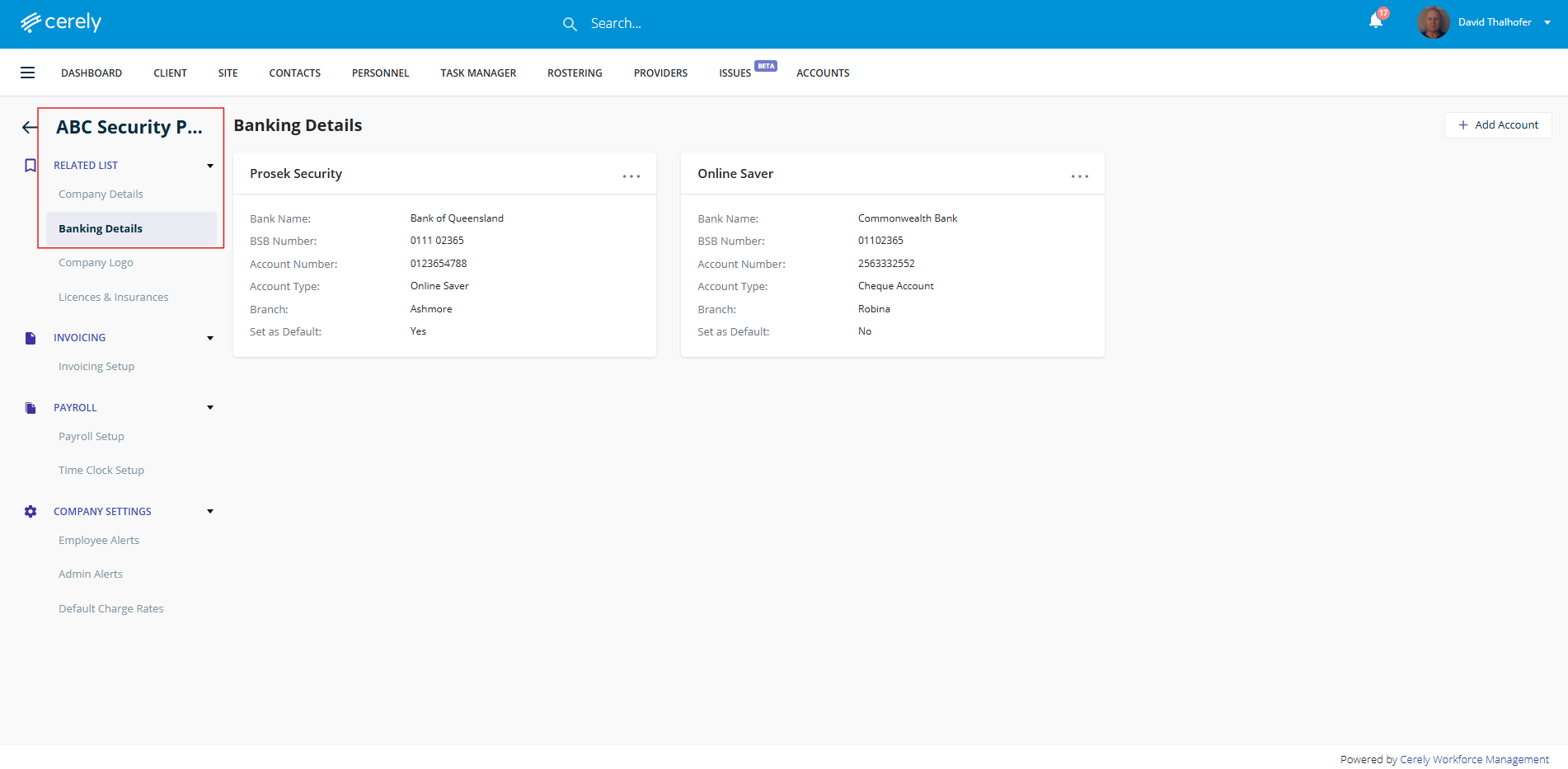The width and height of the screenshot is (1568, 769).
Task: Click the Cheque Account type value
Action: 896,286
